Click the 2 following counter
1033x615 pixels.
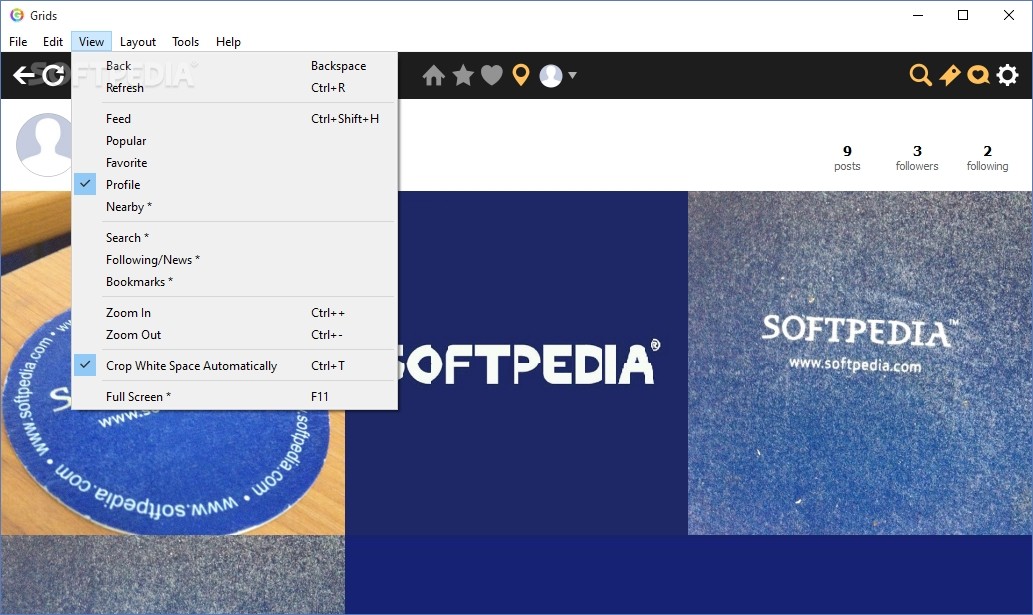coord(987,158)
